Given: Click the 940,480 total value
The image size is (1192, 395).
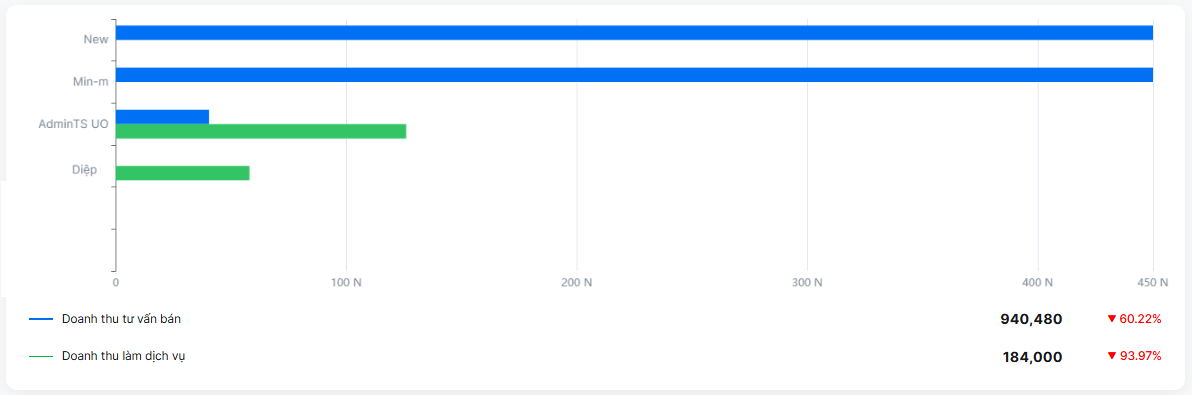Looking at the screenshot, I should click(x=1031, y=320).
